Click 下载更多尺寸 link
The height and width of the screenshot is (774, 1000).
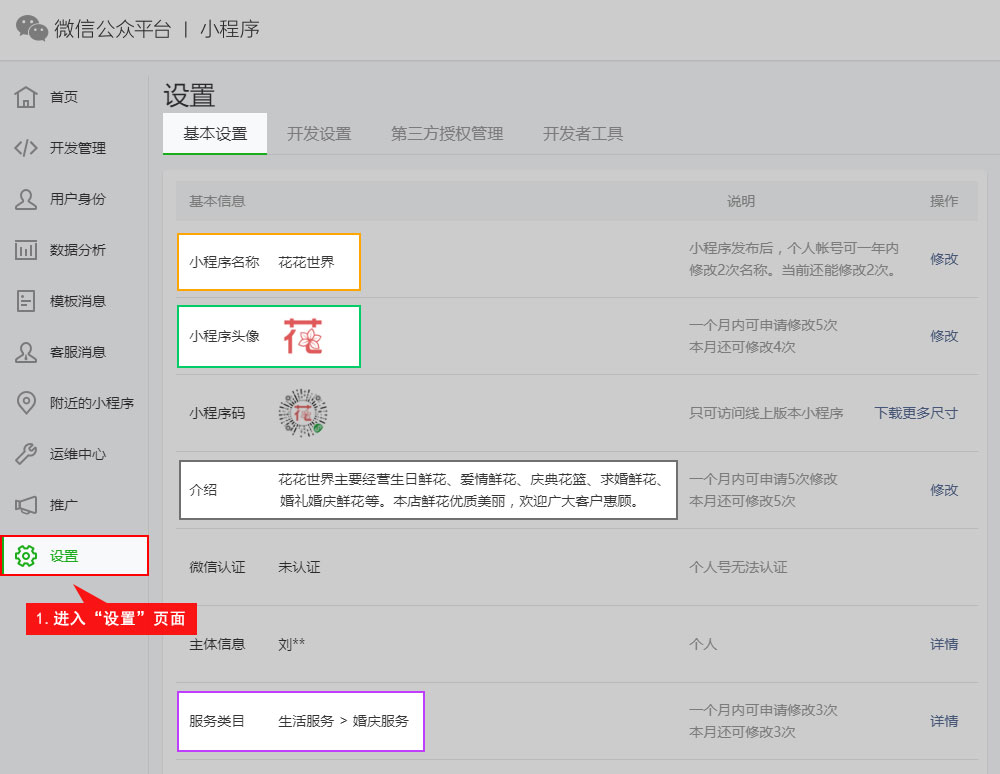pos(916,413)
